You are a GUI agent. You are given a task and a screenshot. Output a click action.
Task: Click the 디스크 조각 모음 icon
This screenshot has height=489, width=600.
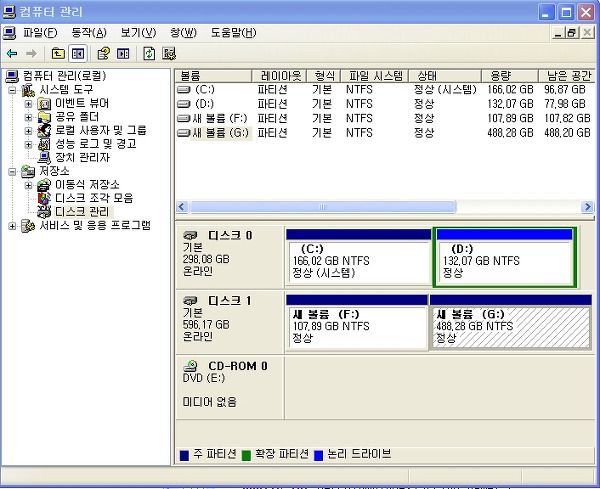[x=44, y=198]
